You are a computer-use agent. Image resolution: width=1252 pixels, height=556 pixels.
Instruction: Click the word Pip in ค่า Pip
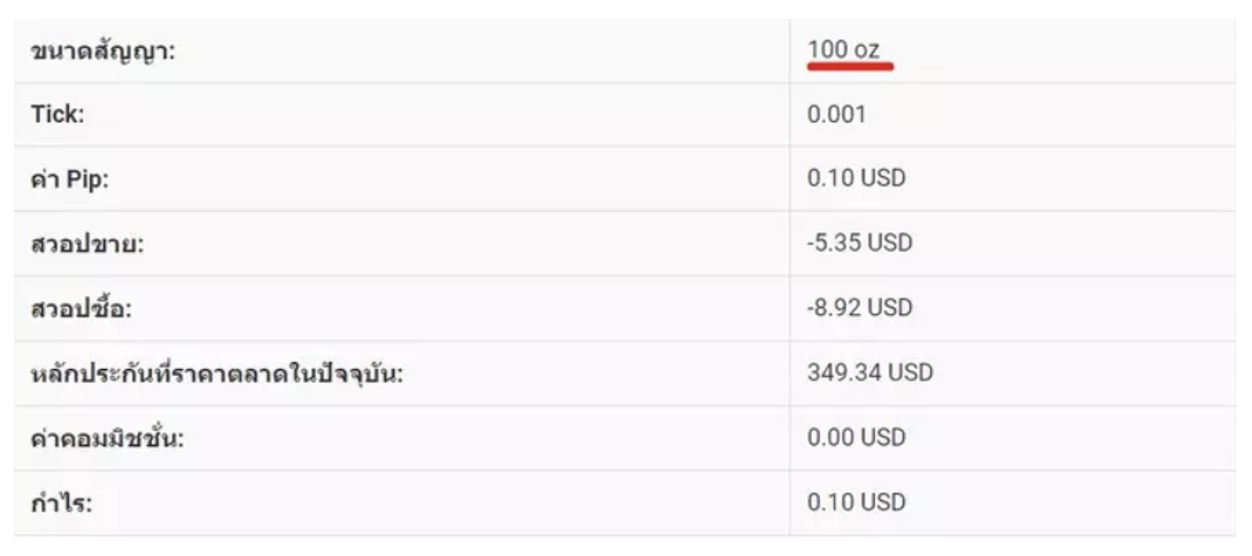tap(90, 179)
